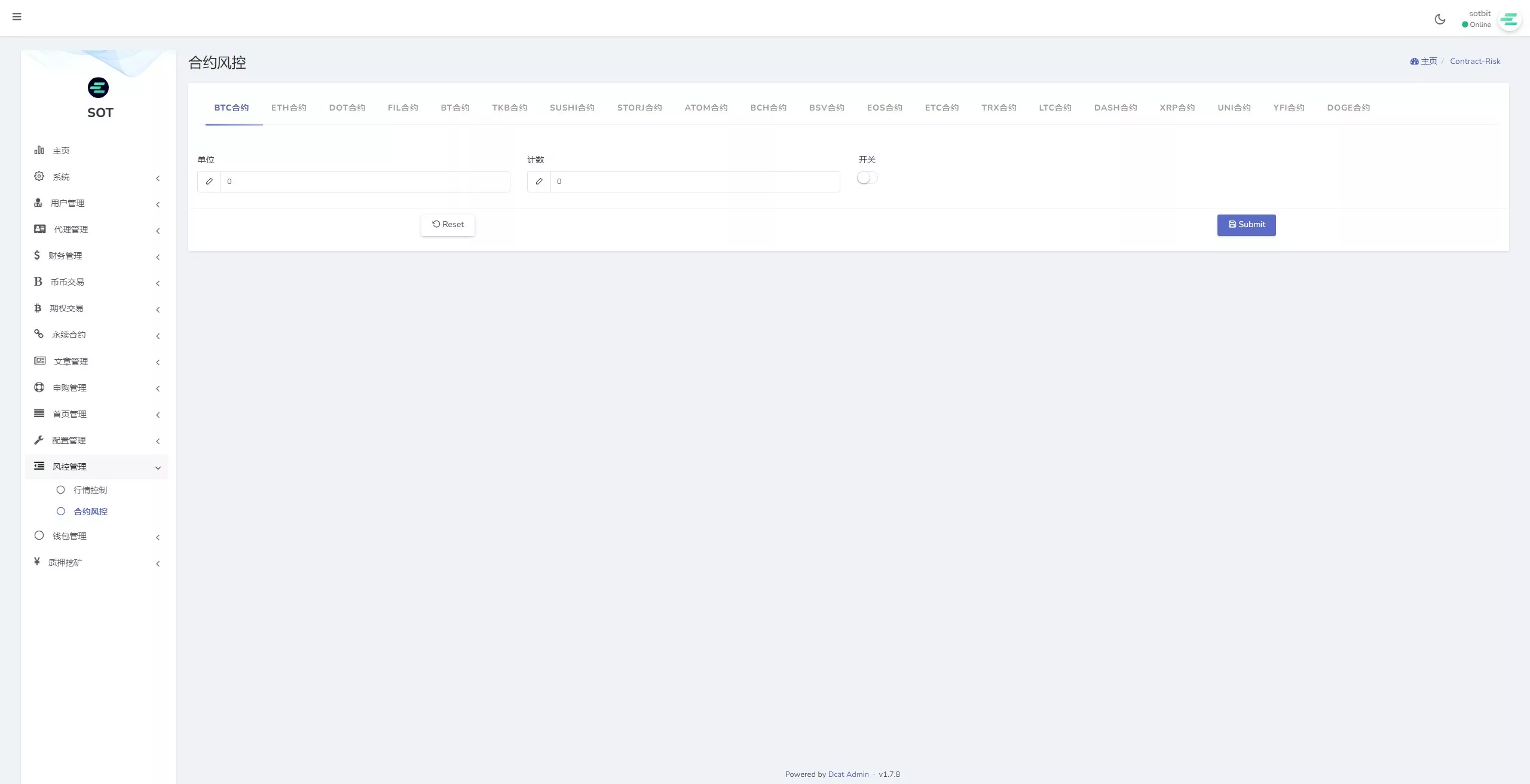Click the hamburger menu icon

[17, 17]
